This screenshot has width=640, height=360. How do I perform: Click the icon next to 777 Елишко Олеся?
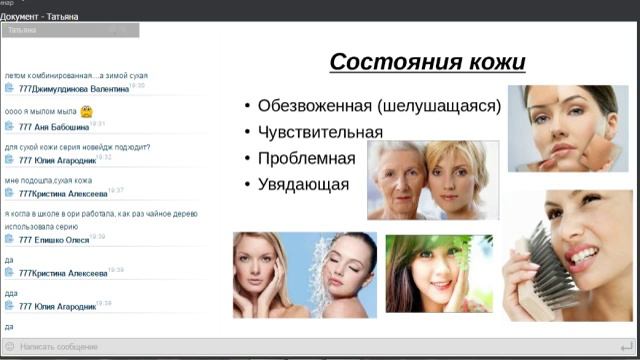[9, 239]
